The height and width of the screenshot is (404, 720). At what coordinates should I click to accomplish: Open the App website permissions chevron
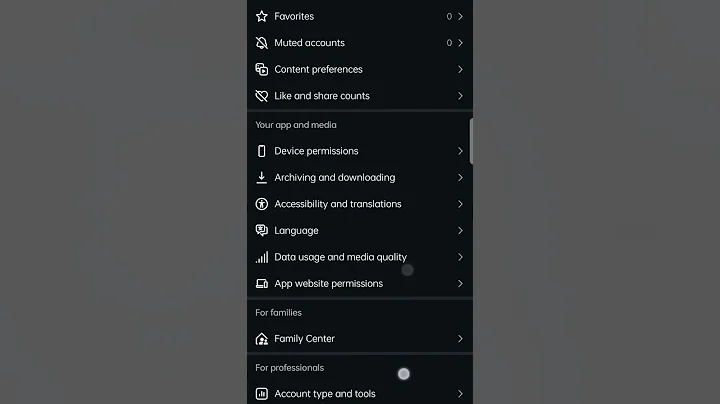click(x=460, y=283)
